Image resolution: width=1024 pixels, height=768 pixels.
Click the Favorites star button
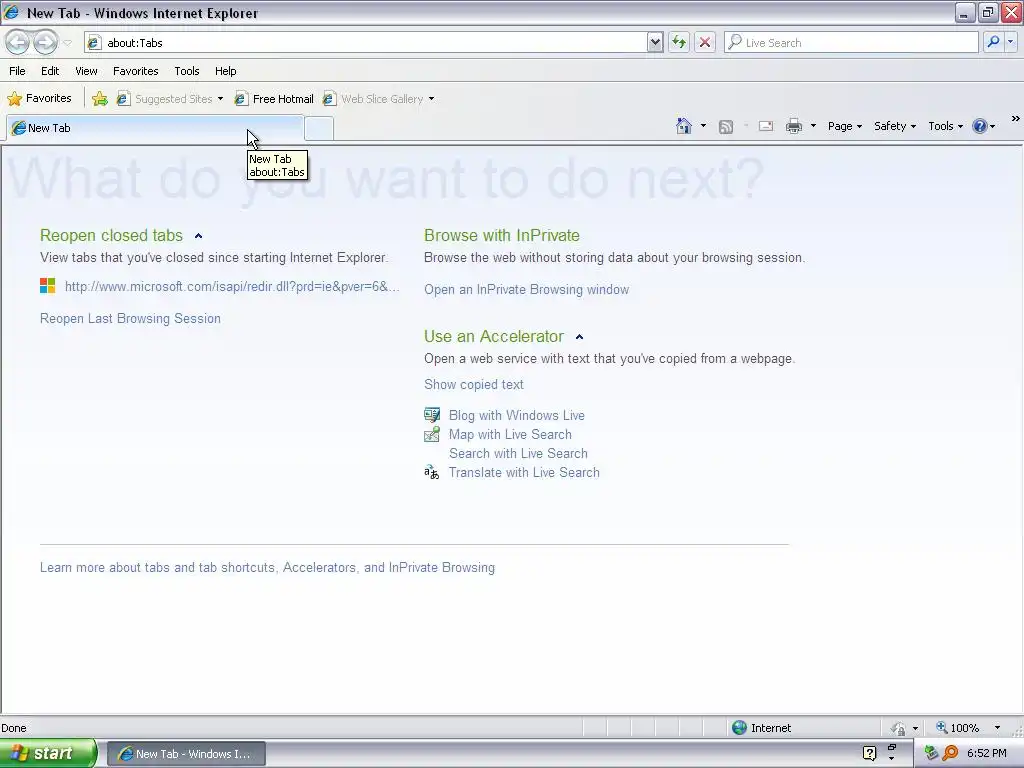point(39,99)
